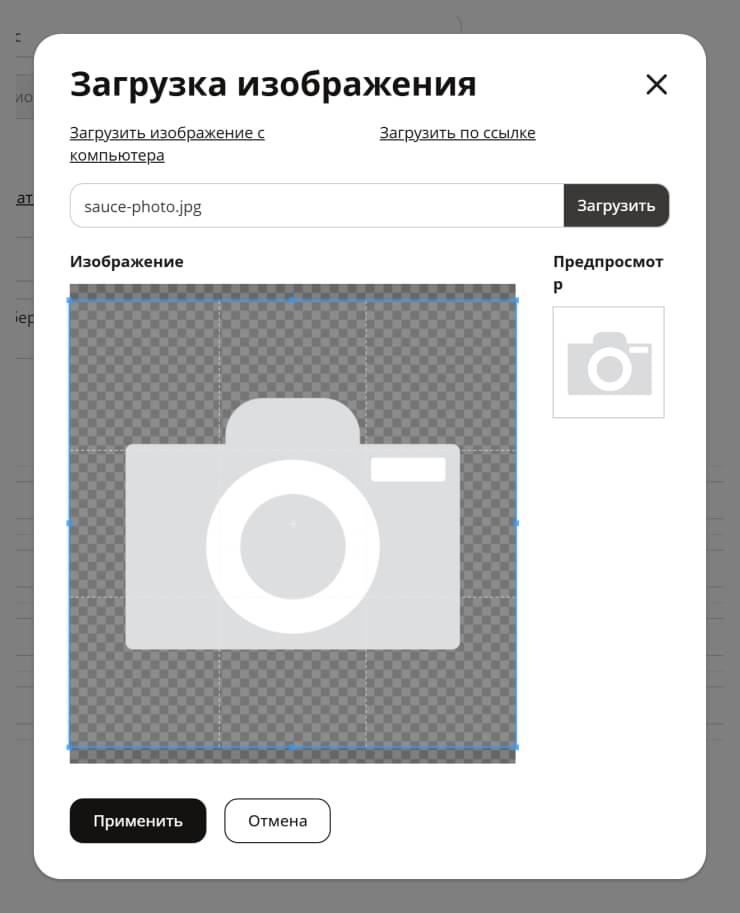
Task: Click the crop center crosshair marker
Action: click(x=292, y=524)
